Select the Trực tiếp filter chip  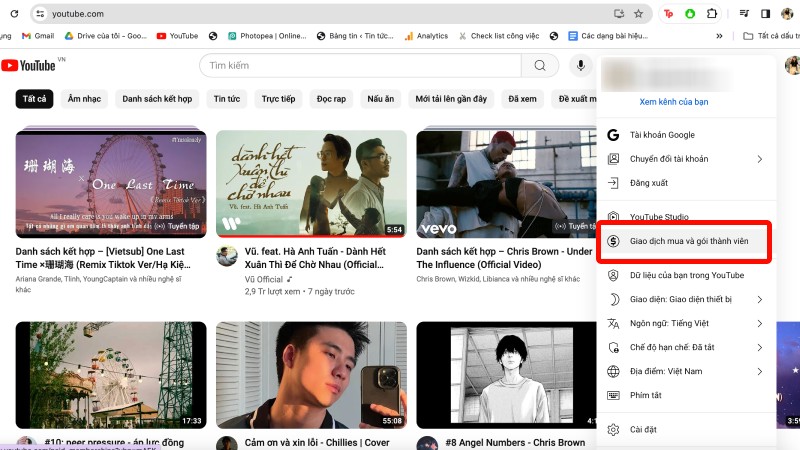point(278,98)
